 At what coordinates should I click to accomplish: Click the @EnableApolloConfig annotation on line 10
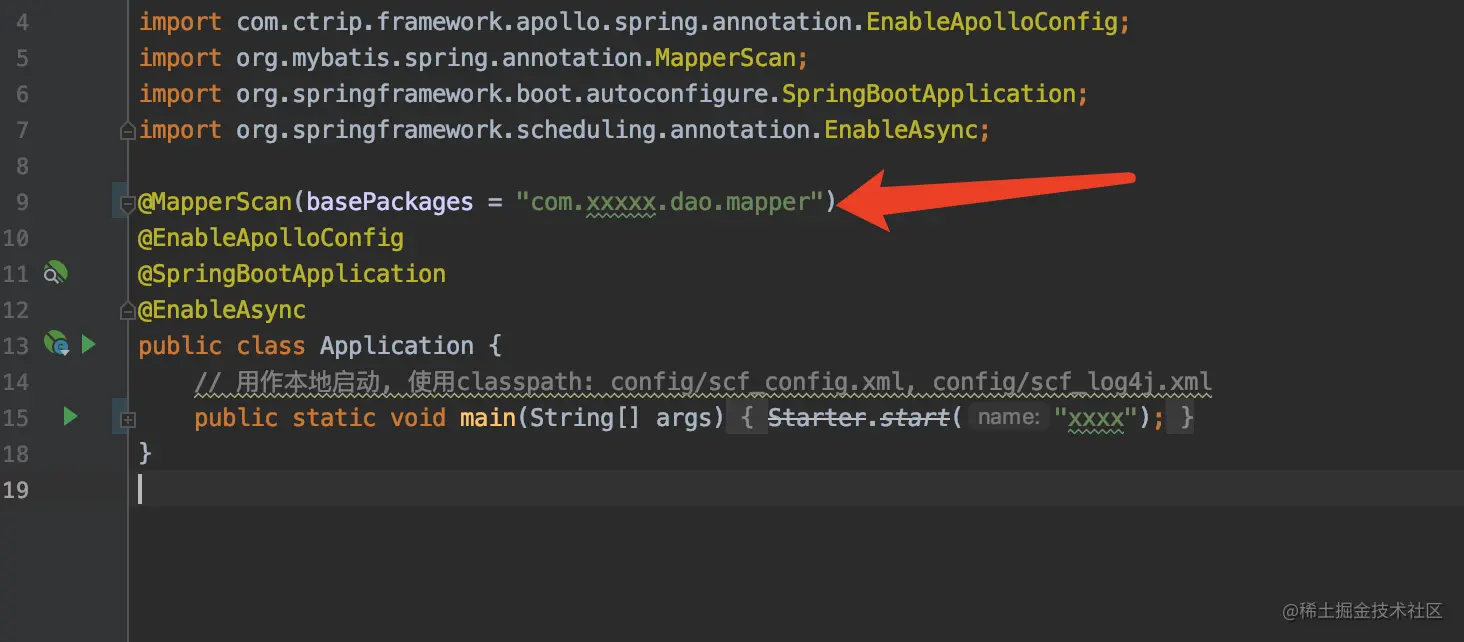click(x=271, y=238)
